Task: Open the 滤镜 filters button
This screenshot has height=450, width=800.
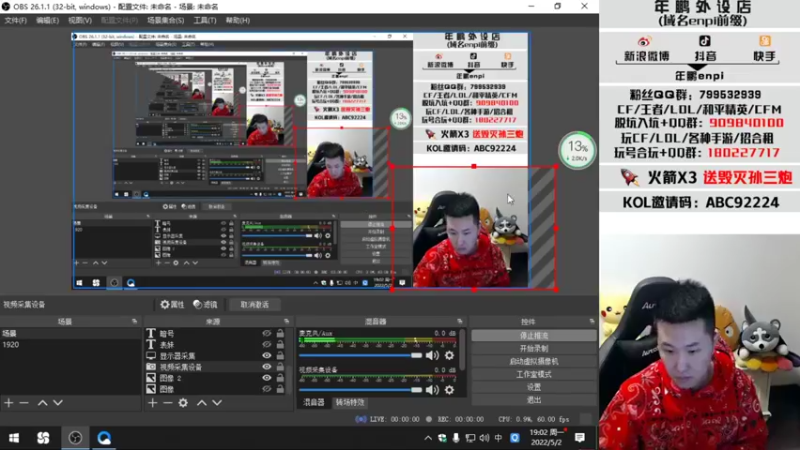Action: [x=205, y=305]
